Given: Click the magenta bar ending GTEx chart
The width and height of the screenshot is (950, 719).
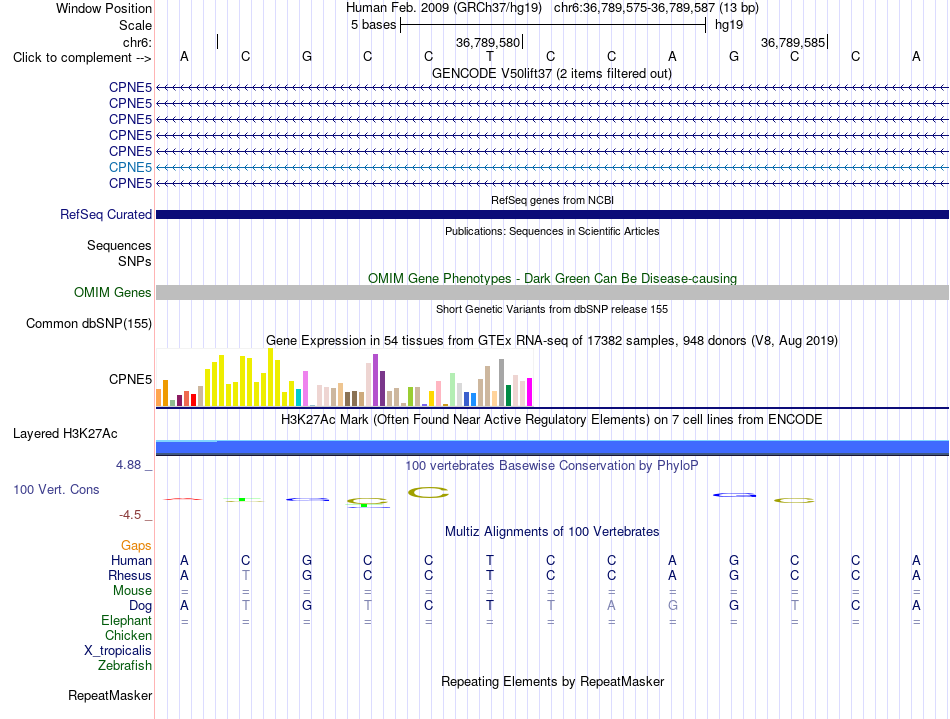Looking at the screenshot, I should pyautogui.click(x=530, y=392).
